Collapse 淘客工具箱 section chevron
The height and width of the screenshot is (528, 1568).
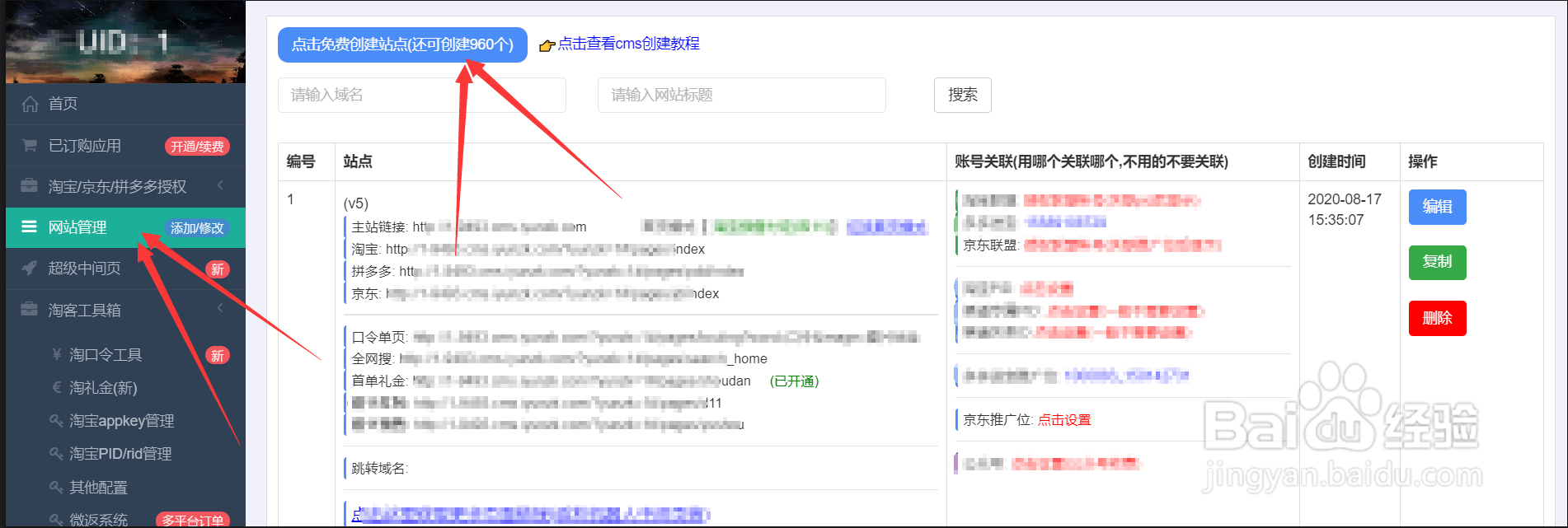tap(220, 309)
